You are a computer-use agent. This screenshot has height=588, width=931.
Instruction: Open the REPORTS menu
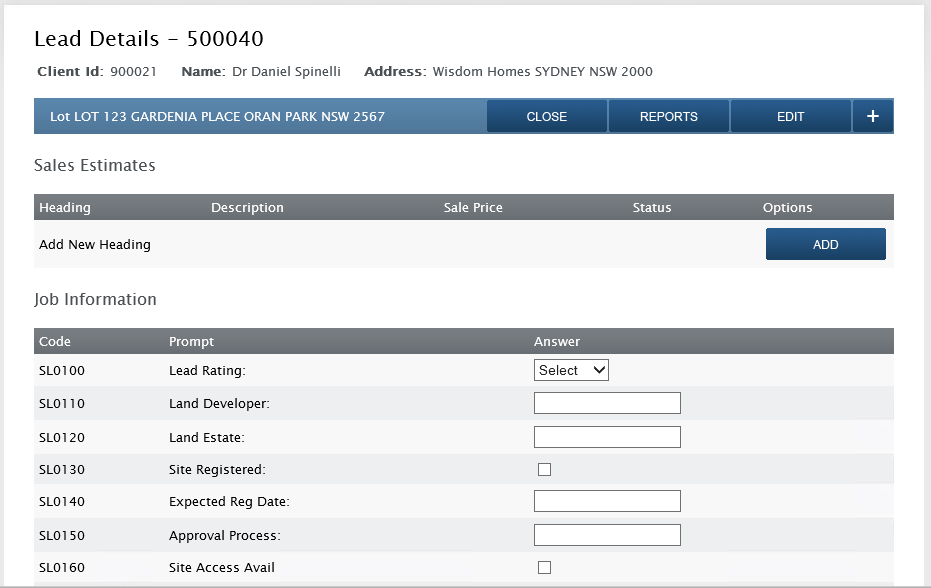coord(669,116)
